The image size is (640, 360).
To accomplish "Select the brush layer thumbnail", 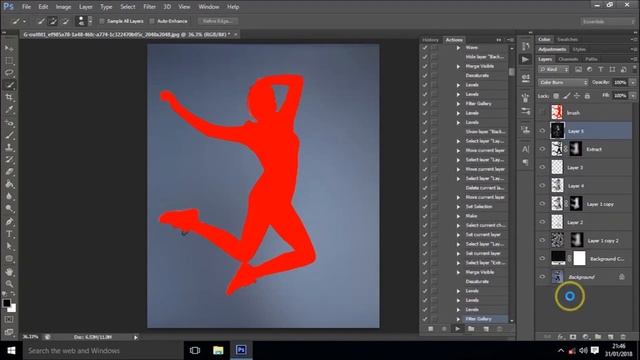I will tap(557, 113).
